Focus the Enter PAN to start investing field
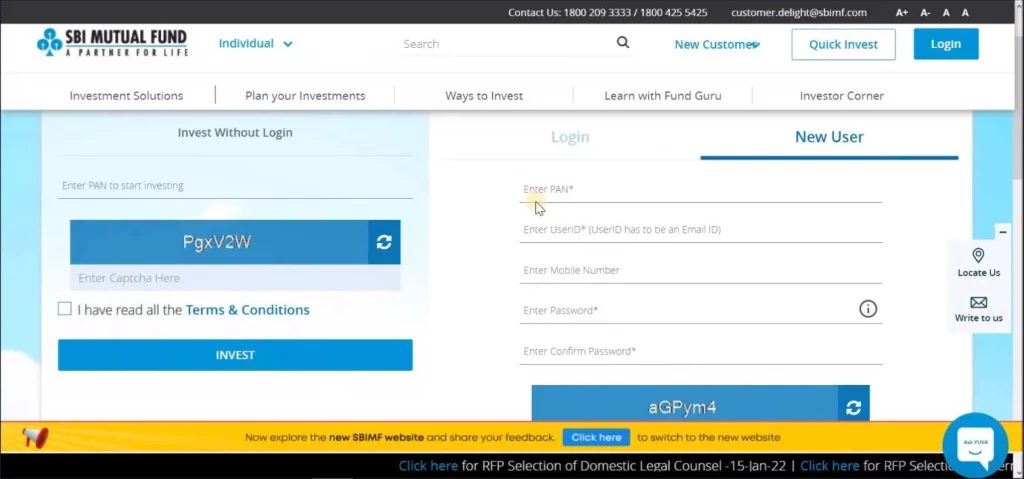Screen dimensions: 1024x479 235,186
